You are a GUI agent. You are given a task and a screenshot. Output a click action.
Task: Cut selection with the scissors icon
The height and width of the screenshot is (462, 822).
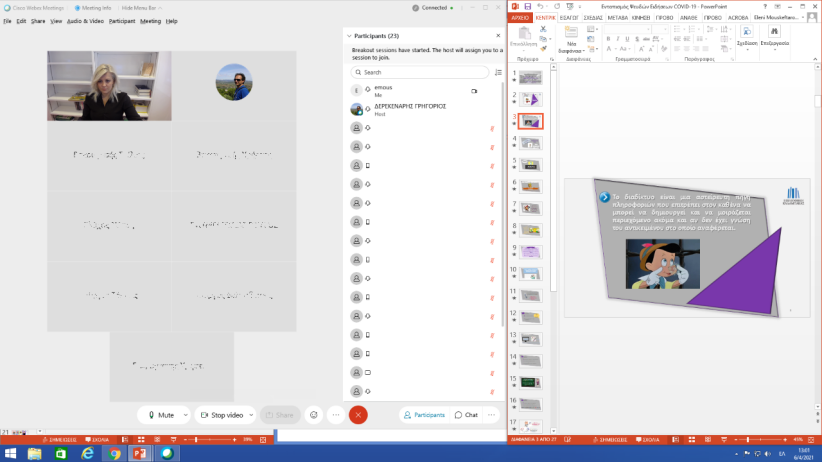point(543,29)
